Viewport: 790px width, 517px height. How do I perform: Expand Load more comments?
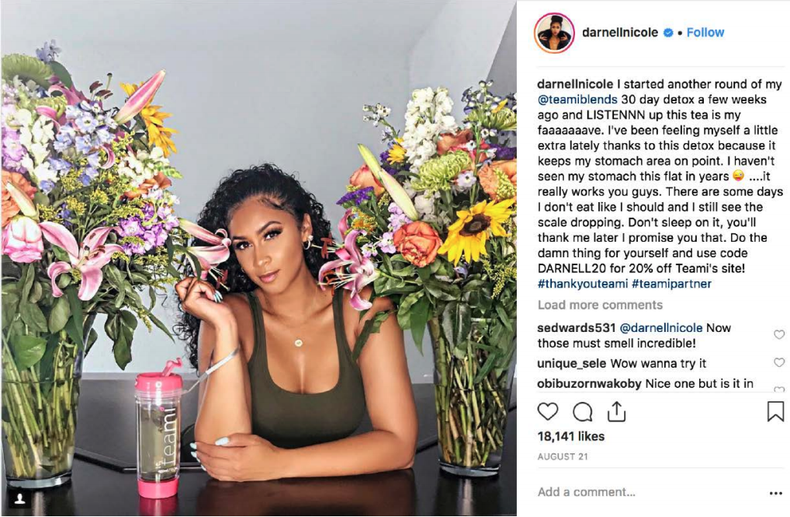click(x=600, y=305)
